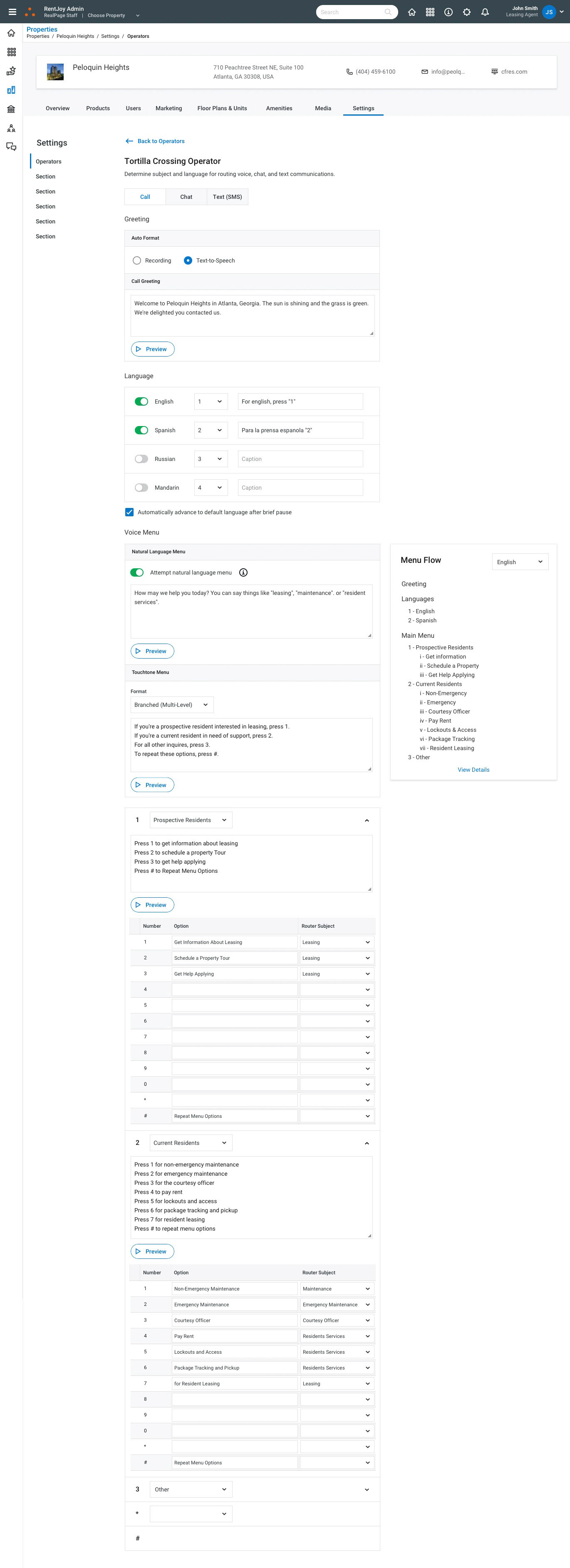The width and height of the screenshot is (570, 1568).
Task: Open the Menu Flow English language dropdown
Action: (x=520, y=562)
